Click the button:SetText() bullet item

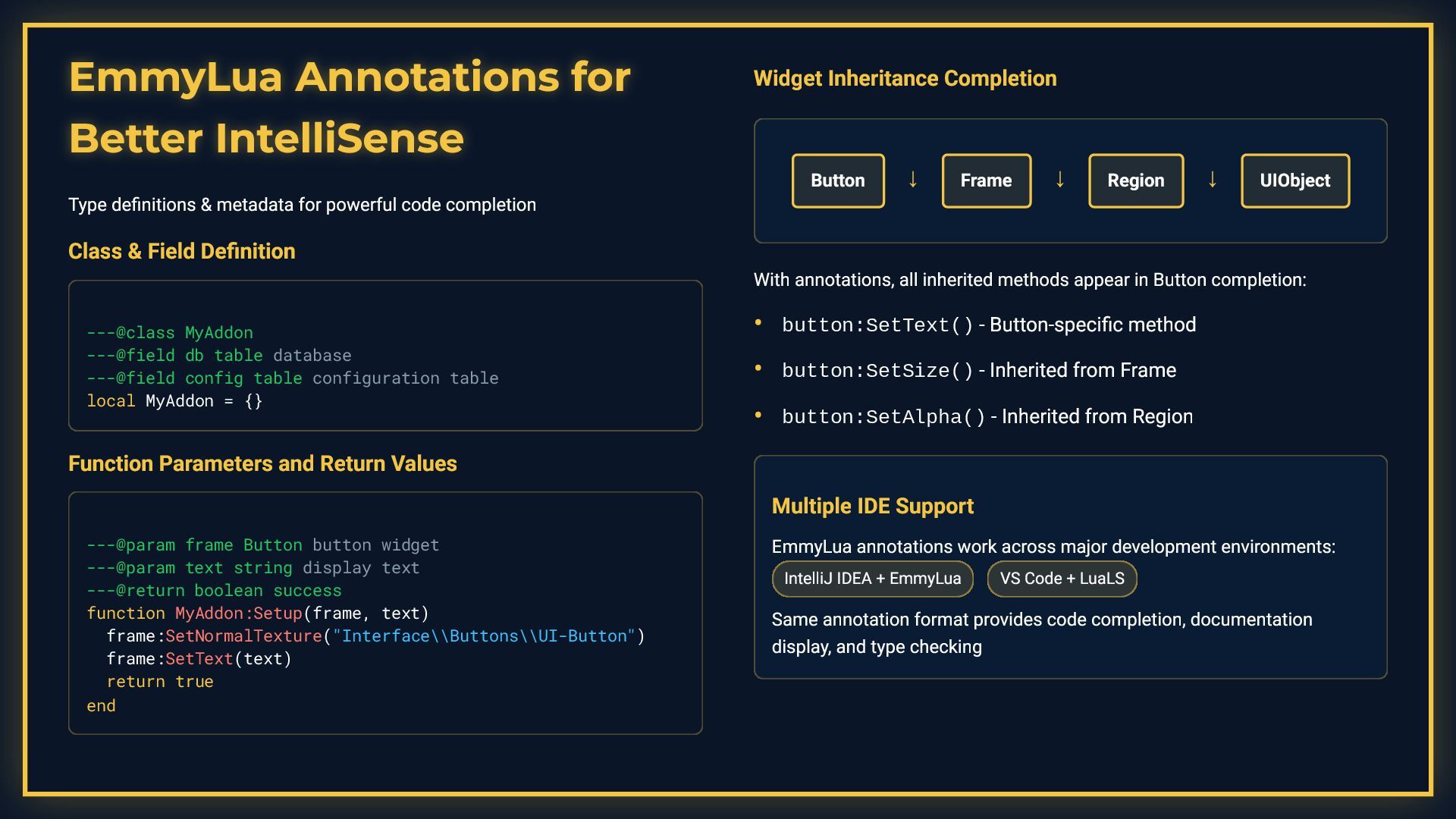988,325
